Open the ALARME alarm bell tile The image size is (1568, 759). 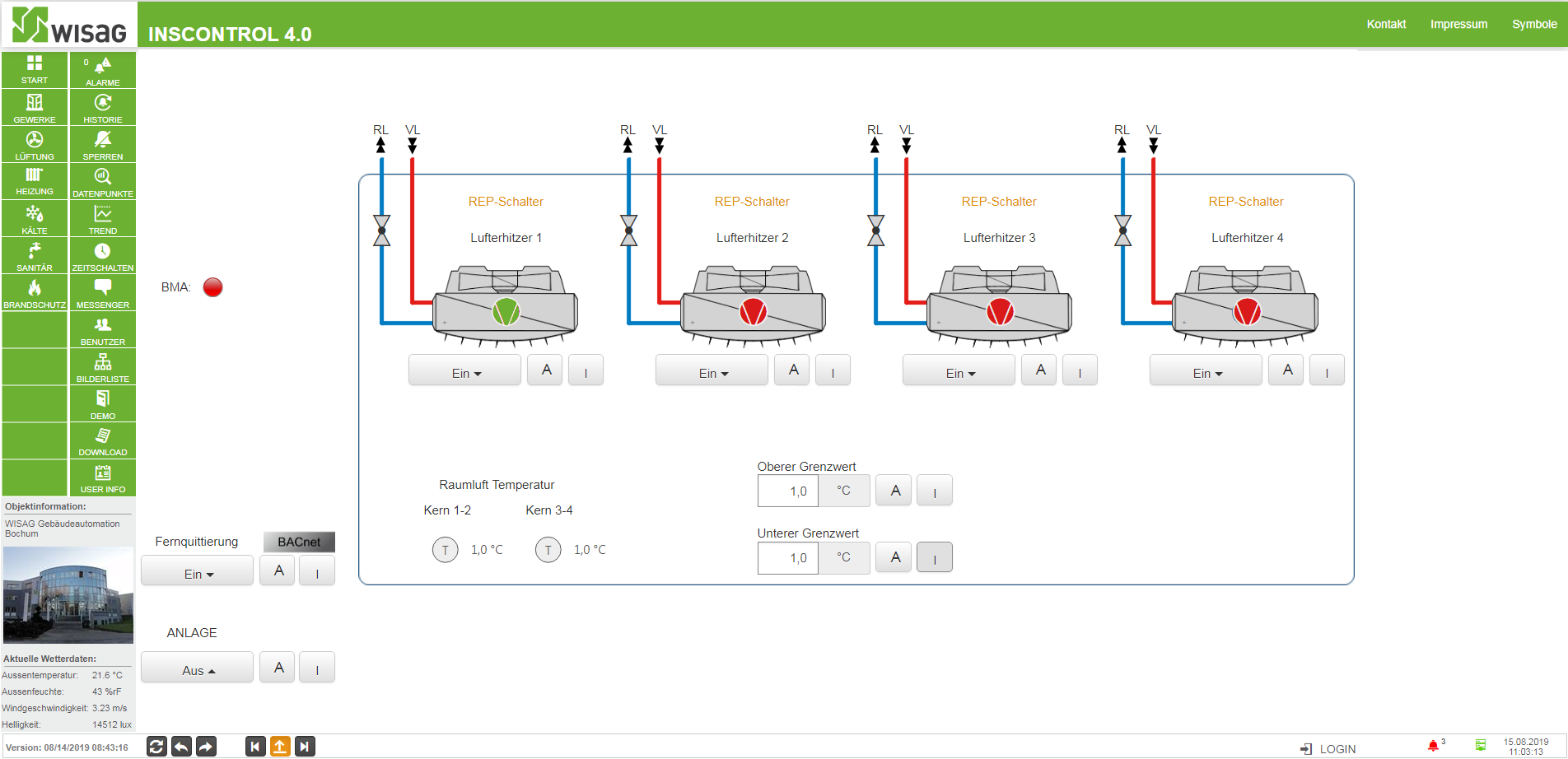click(x=103, y=70)
